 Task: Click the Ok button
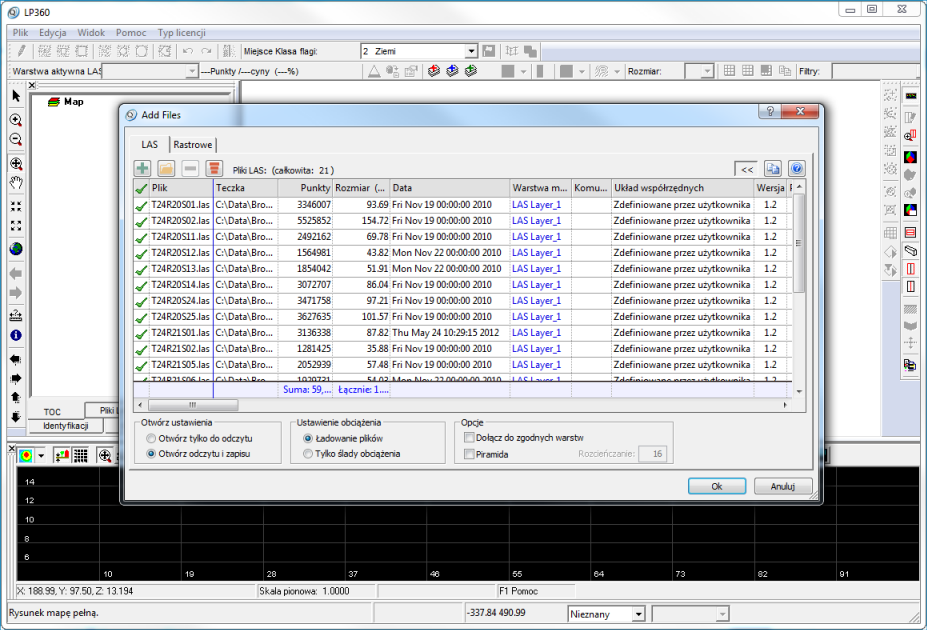tap(717, 486)
